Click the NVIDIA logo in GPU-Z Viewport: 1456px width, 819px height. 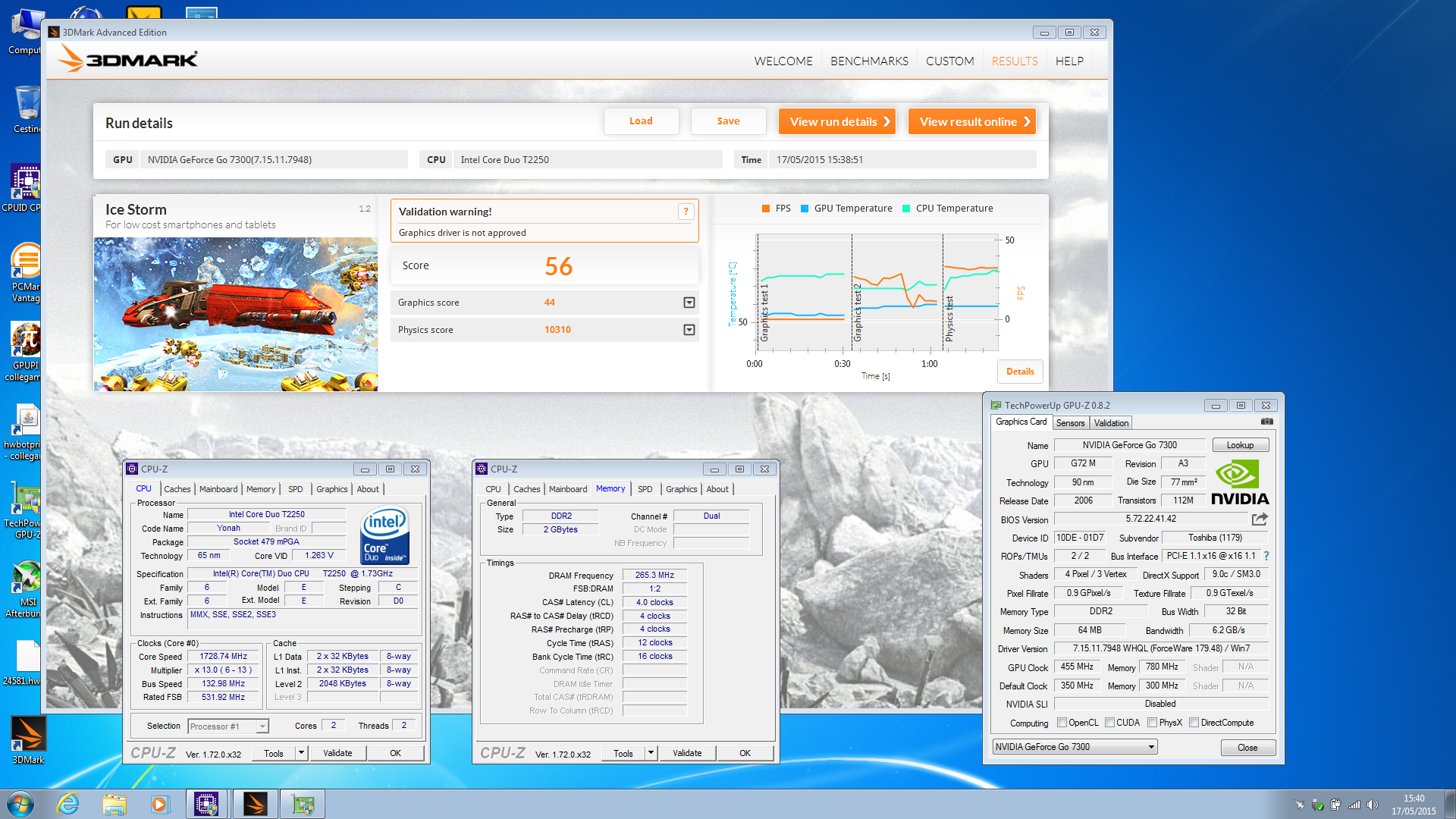click(1240, 482)
